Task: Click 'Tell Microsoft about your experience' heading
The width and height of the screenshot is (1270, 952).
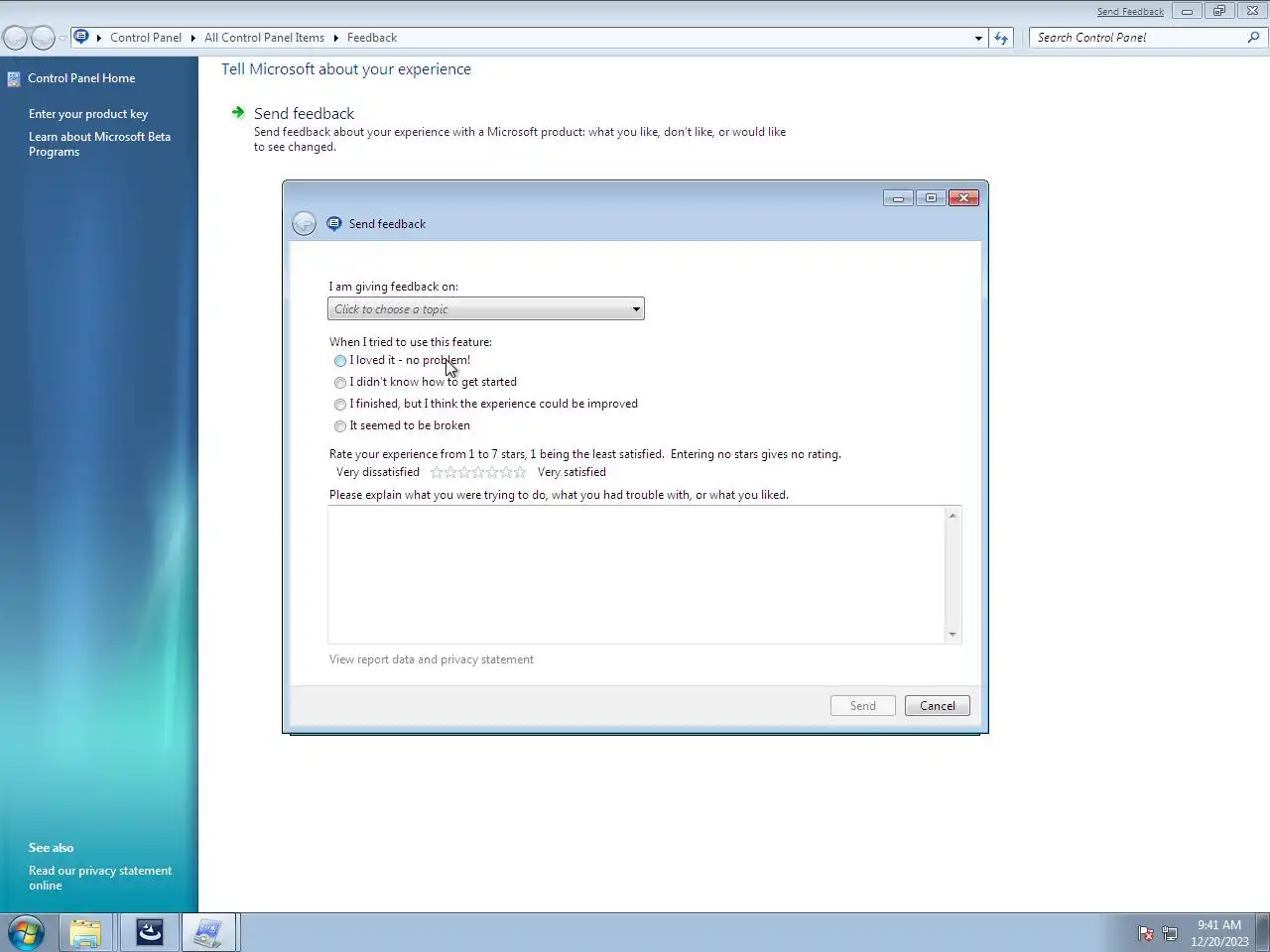Action: pyautogui.click(x=346, y=69)
